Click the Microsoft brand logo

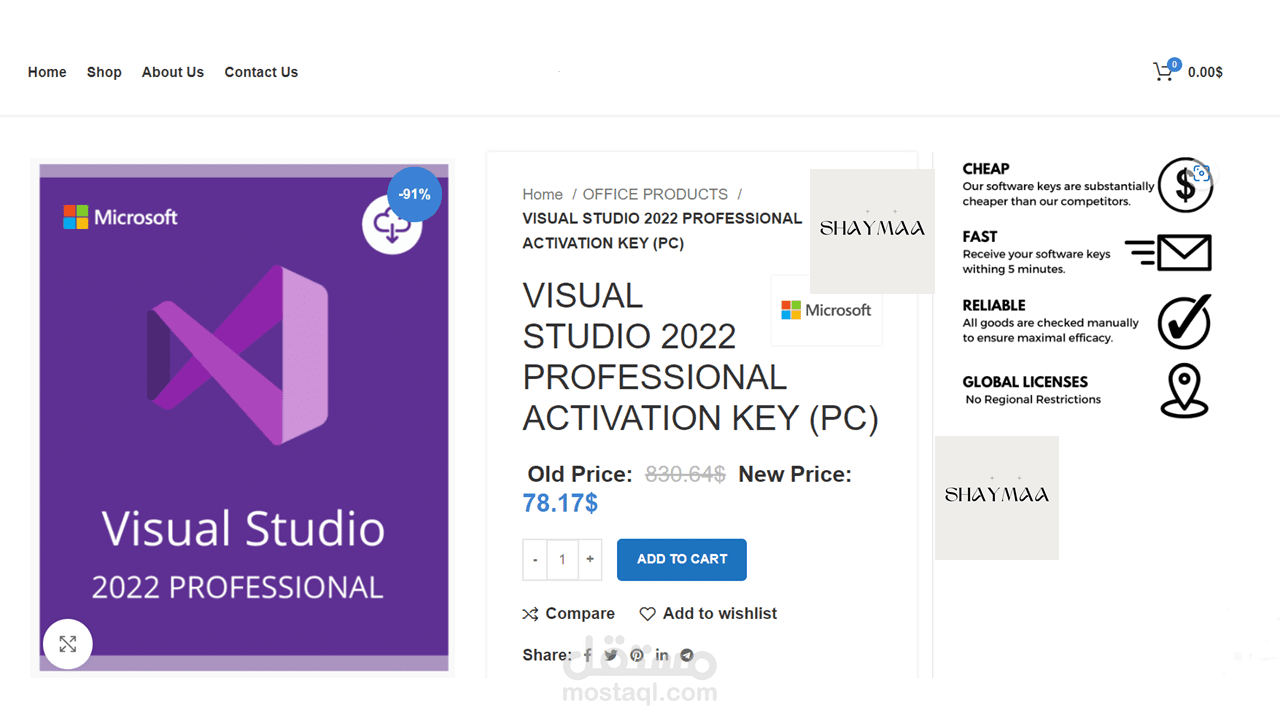[x=826, y=311]
